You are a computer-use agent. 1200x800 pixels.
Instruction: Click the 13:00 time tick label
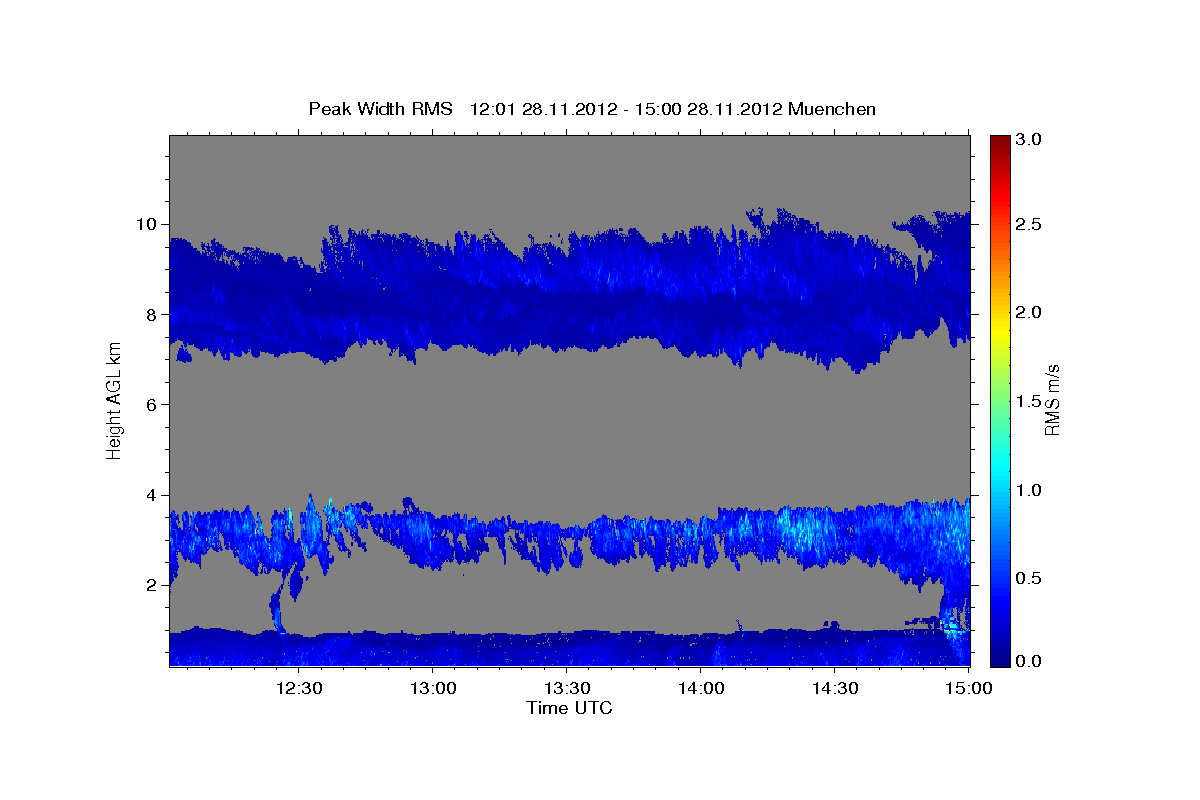[433, 689]
